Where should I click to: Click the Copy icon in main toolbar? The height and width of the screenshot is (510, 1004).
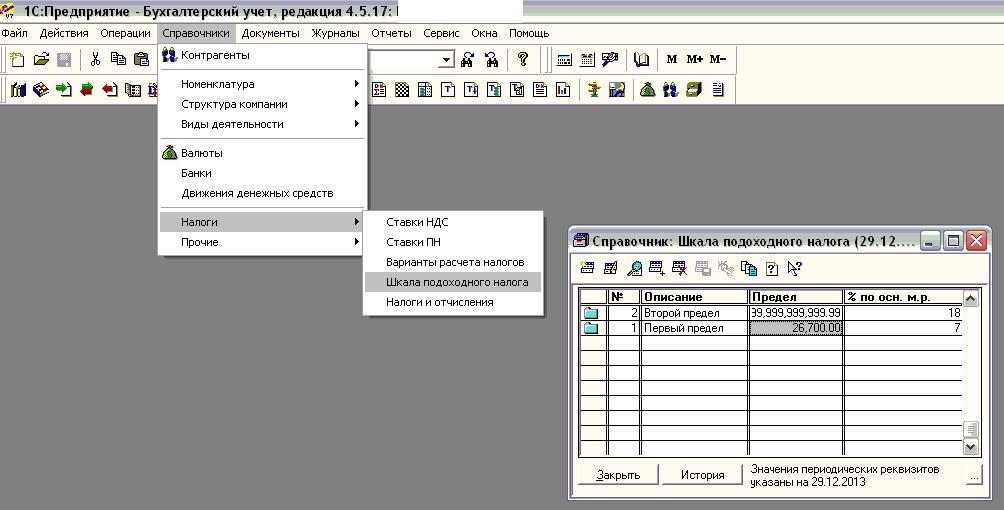tap(118, 60)
